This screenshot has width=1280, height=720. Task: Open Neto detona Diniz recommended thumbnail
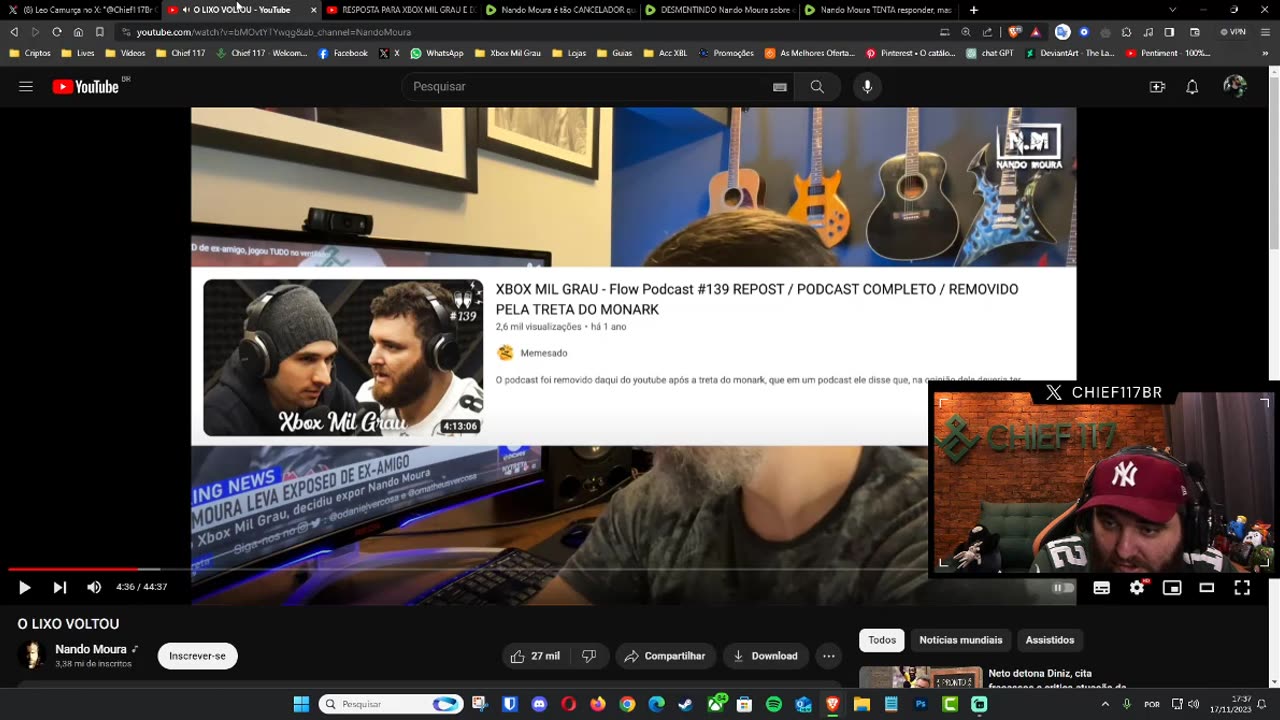click(920, 677)
